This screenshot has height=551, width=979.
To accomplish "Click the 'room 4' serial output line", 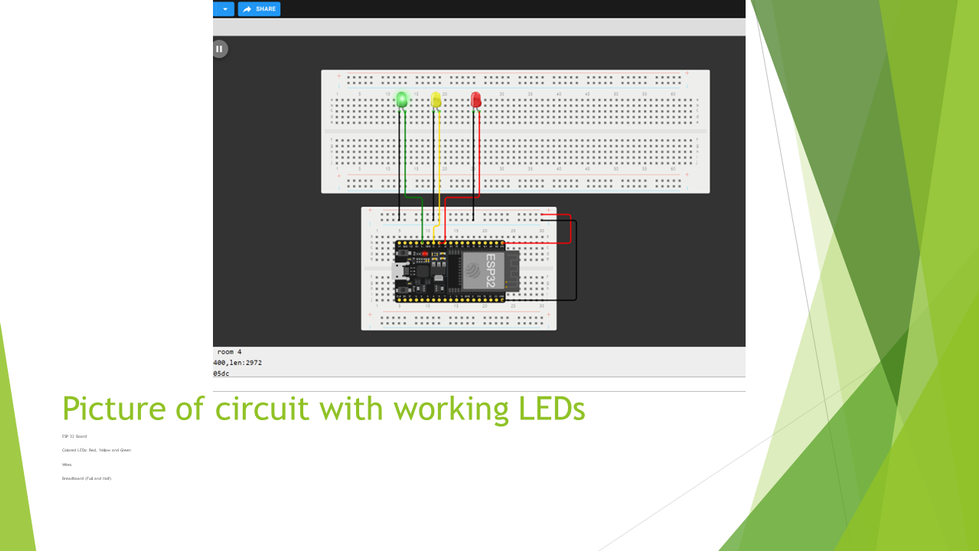I will 229,352.
